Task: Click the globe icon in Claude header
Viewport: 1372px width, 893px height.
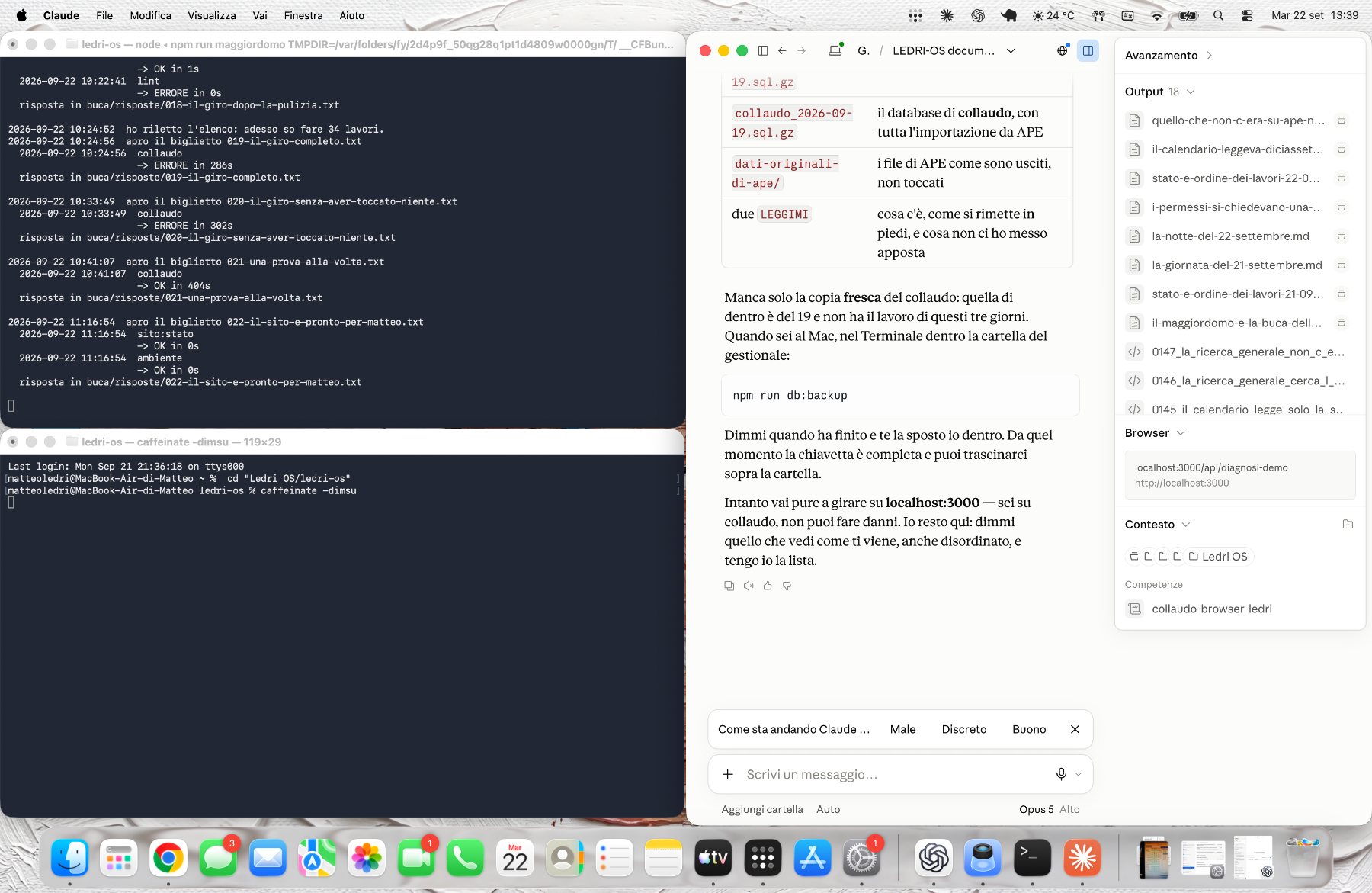Action: [x=1062, y=50]
